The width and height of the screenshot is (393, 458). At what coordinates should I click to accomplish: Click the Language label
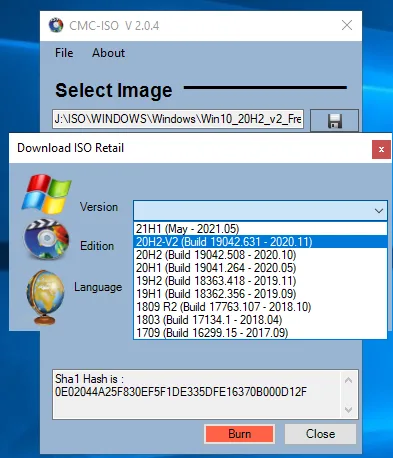[98, 287]
